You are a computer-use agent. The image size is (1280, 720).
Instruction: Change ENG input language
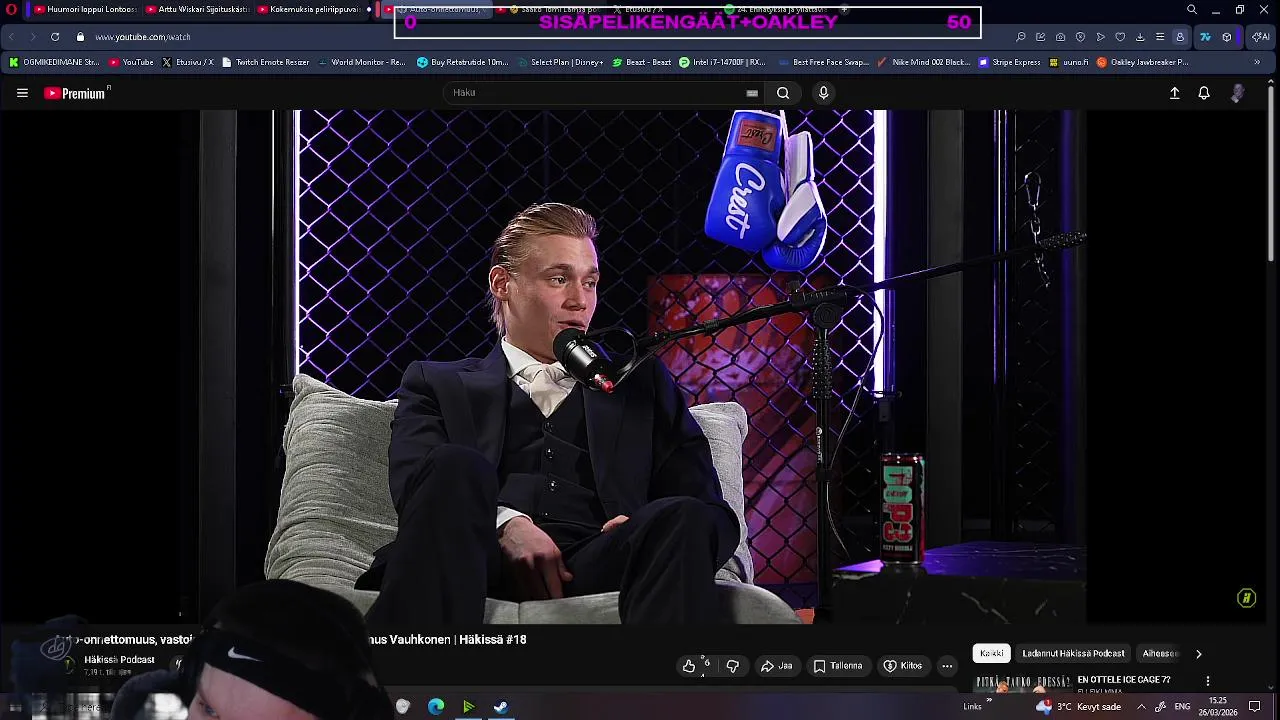[1182, 706]
